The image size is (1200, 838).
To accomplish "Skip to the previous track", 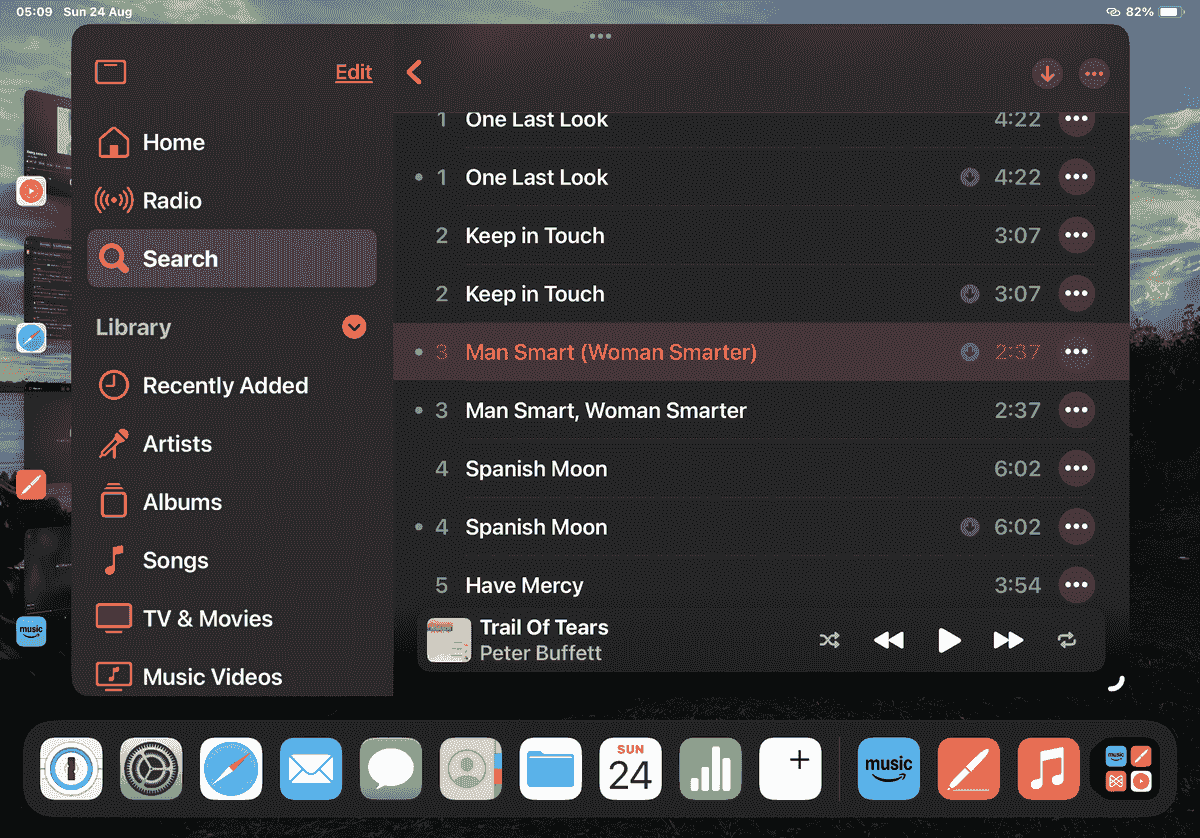I will point(888,641).
